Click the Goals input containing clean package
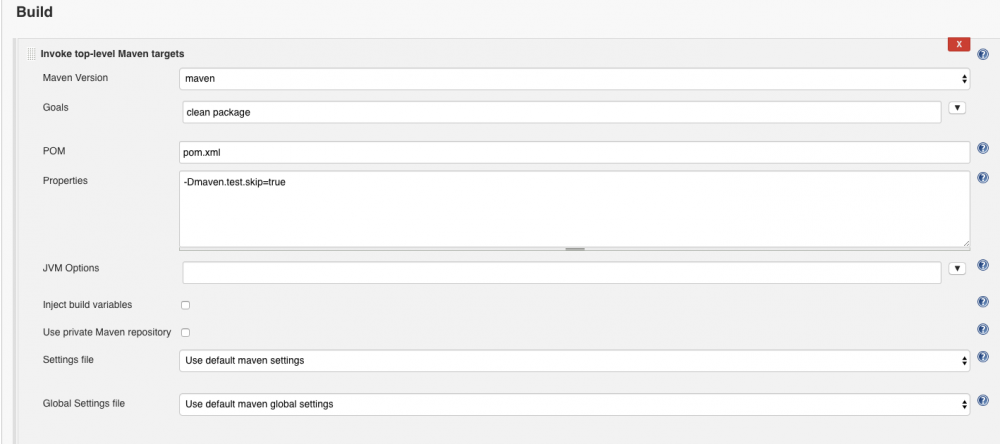 point(561,112)
